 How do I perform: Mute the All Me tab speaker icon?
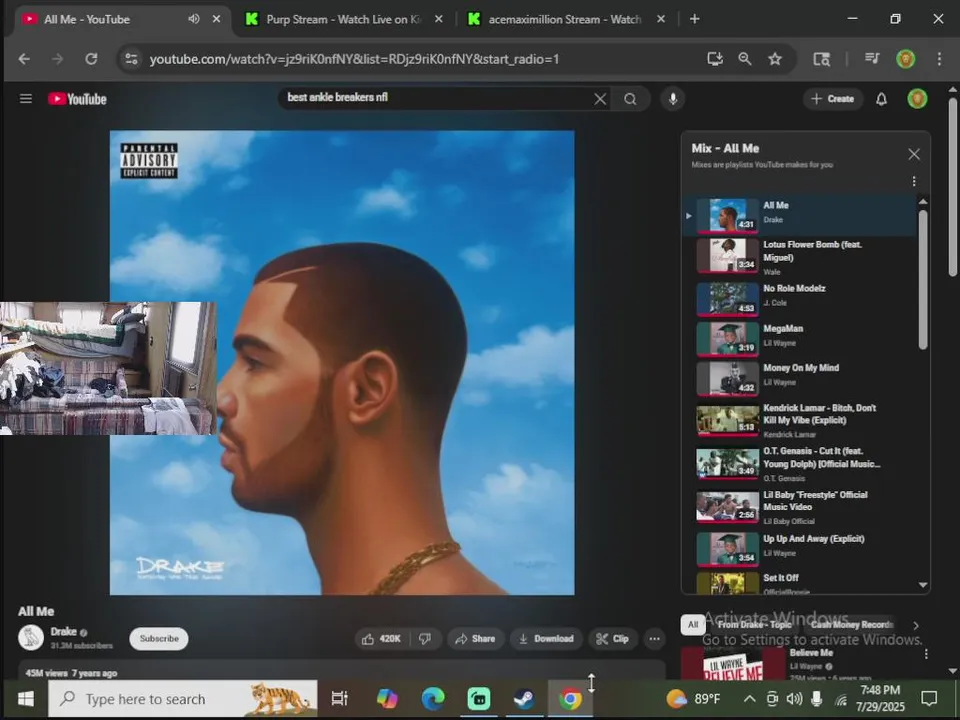pyautogui.click(x=193, y=19)
